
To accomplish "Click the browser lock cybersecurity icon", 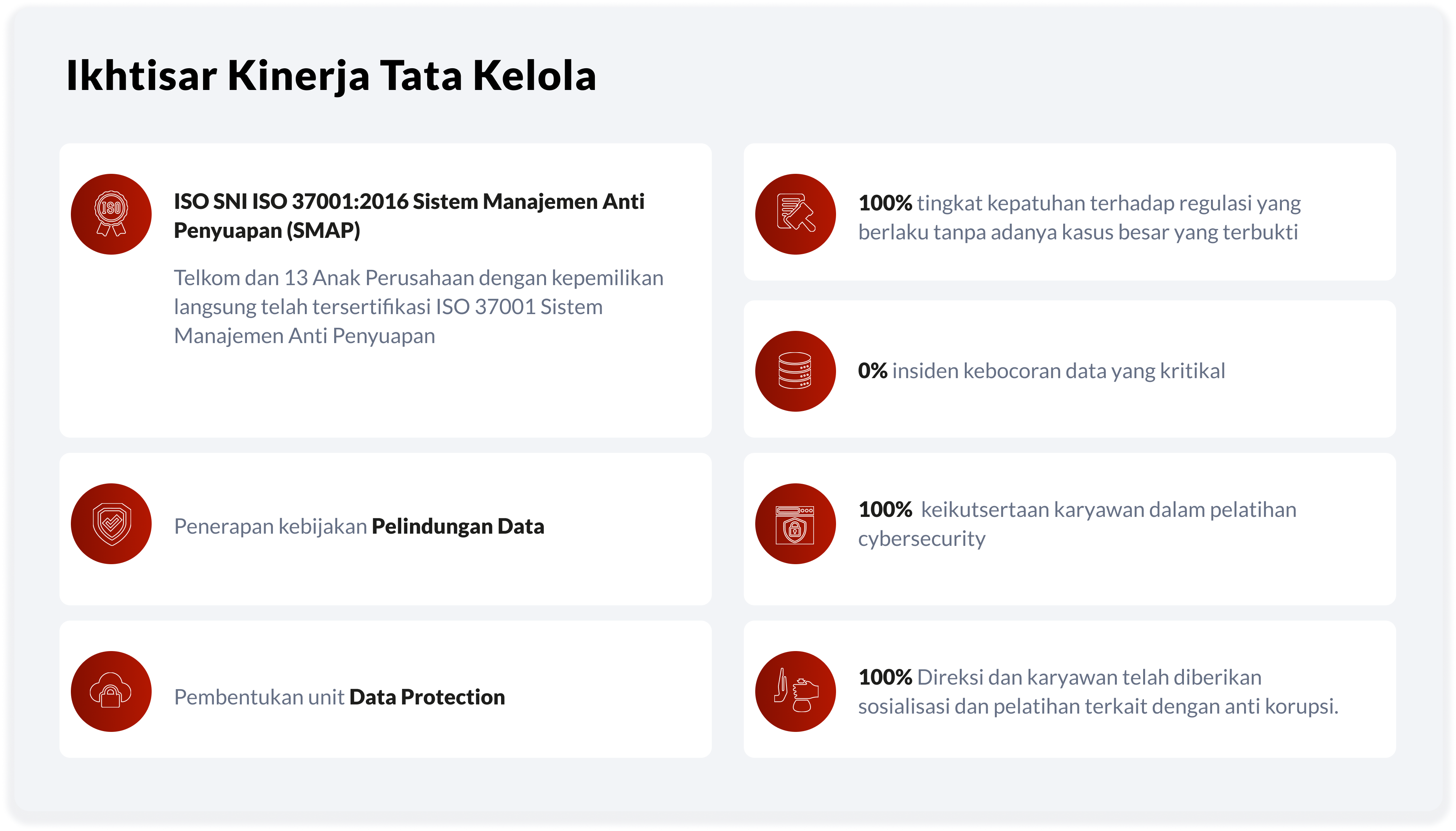I will click(x=795, y=524).
